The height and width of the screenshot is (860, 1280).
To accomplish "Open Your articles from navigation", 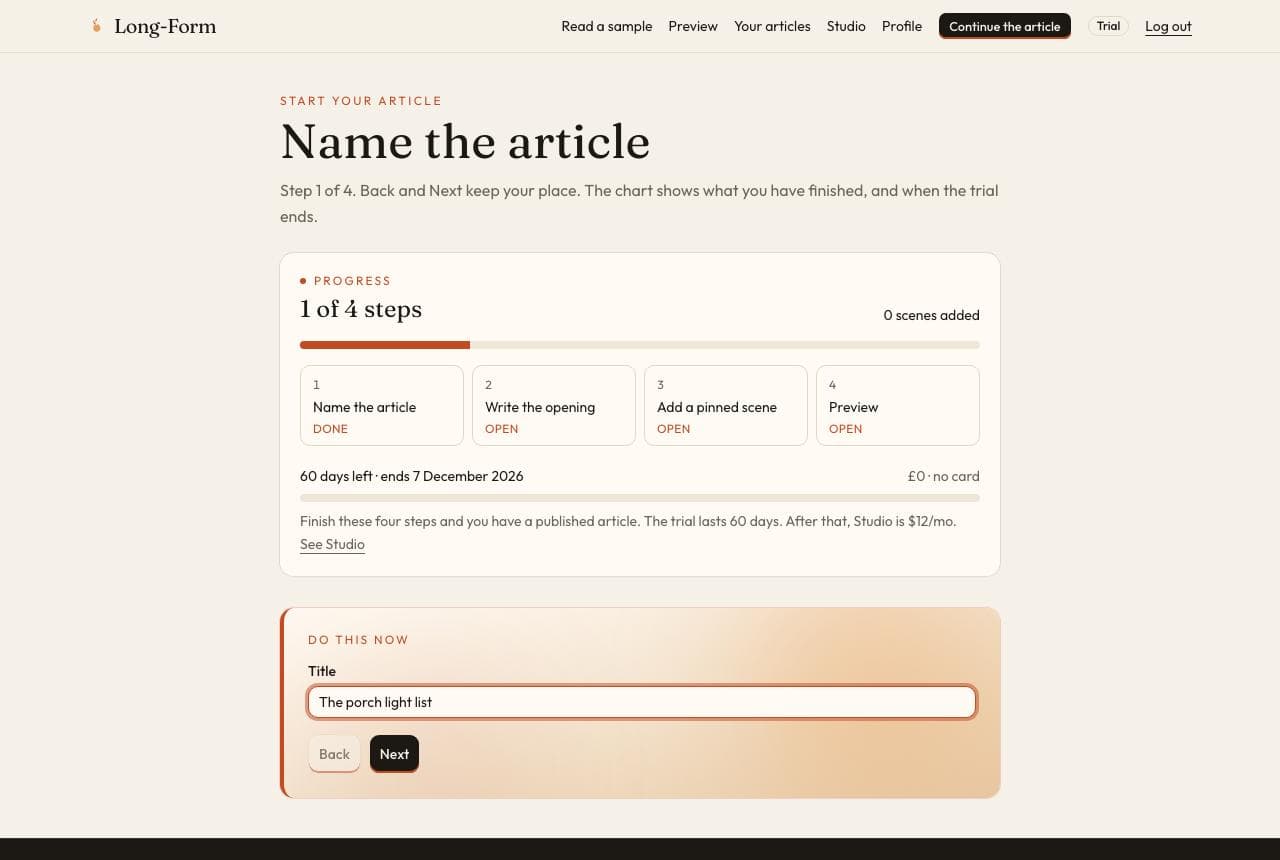I will [x=772, y=26].
